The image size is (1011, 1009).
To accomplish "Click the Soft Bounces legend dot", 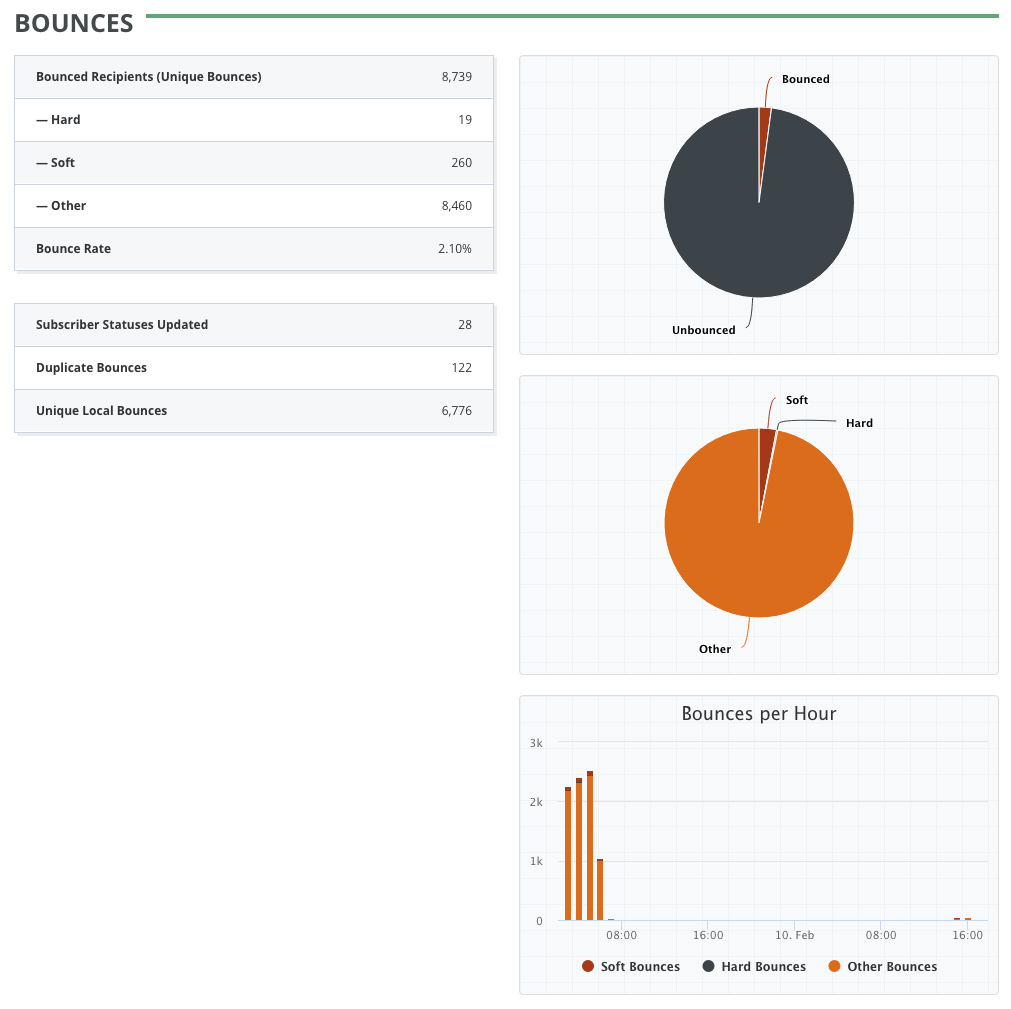I will (588, 966).
